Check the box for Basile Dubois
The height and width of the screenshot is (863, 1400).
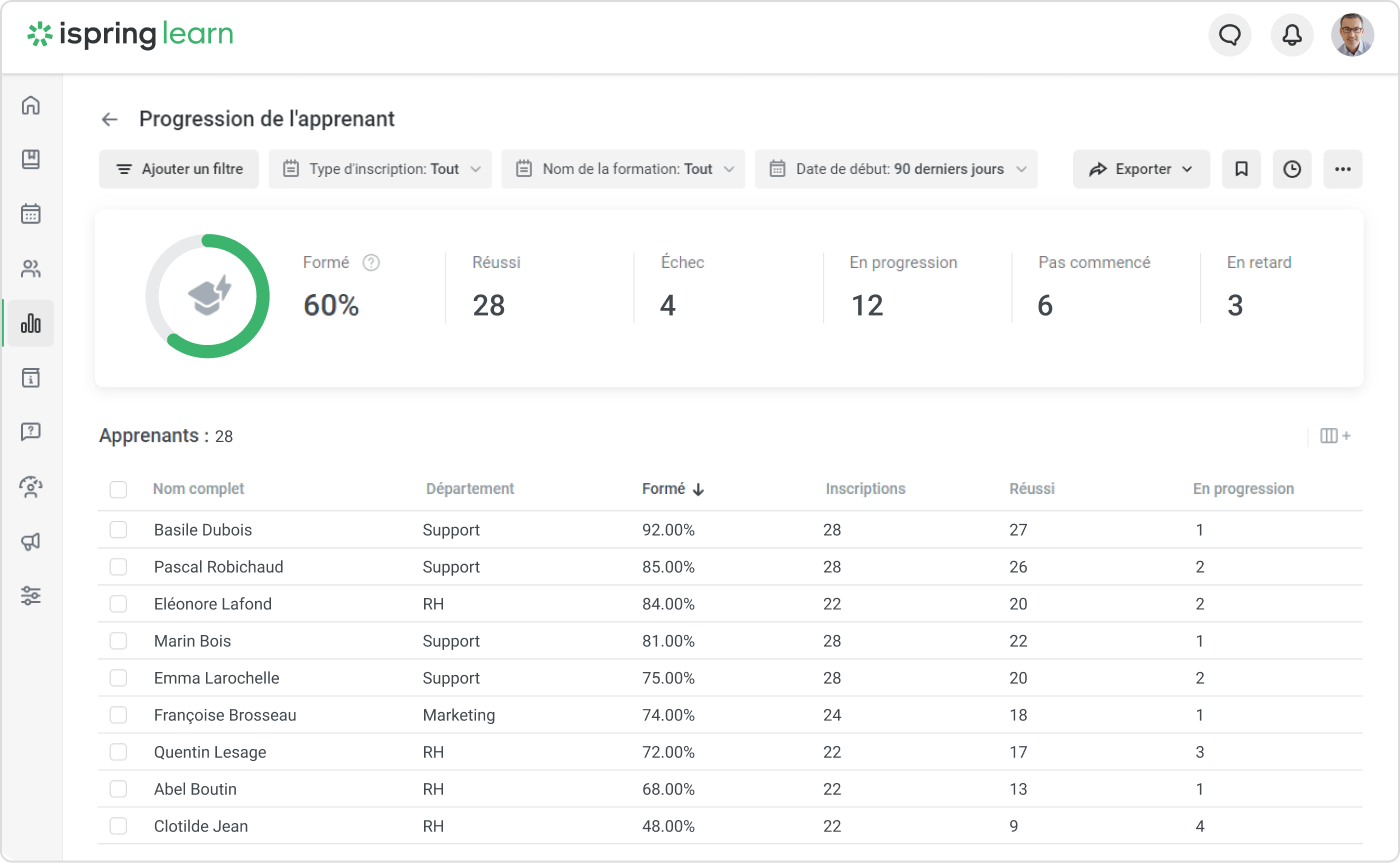tap(118, 530)
